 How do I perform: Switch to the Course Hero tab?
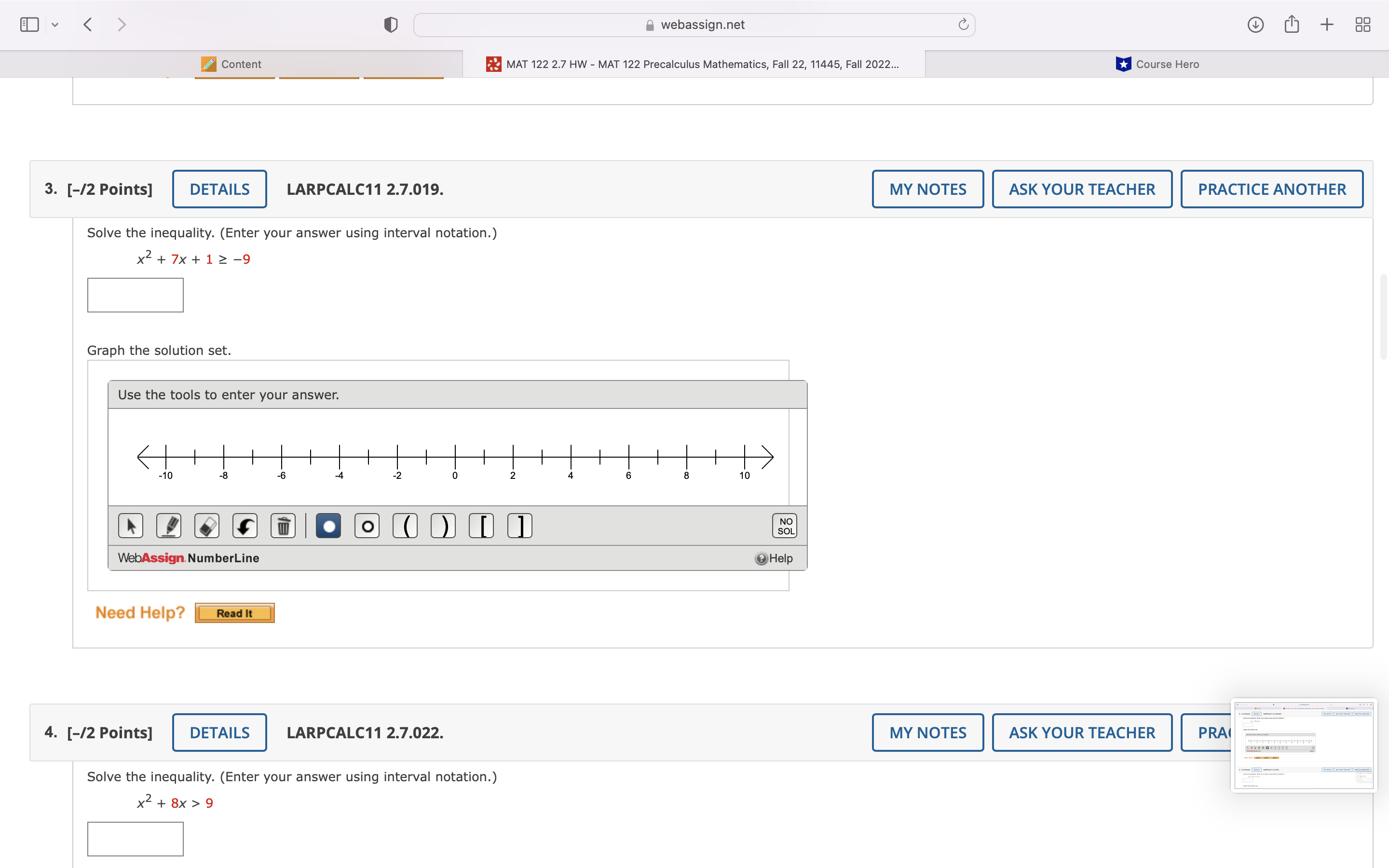1157,64
